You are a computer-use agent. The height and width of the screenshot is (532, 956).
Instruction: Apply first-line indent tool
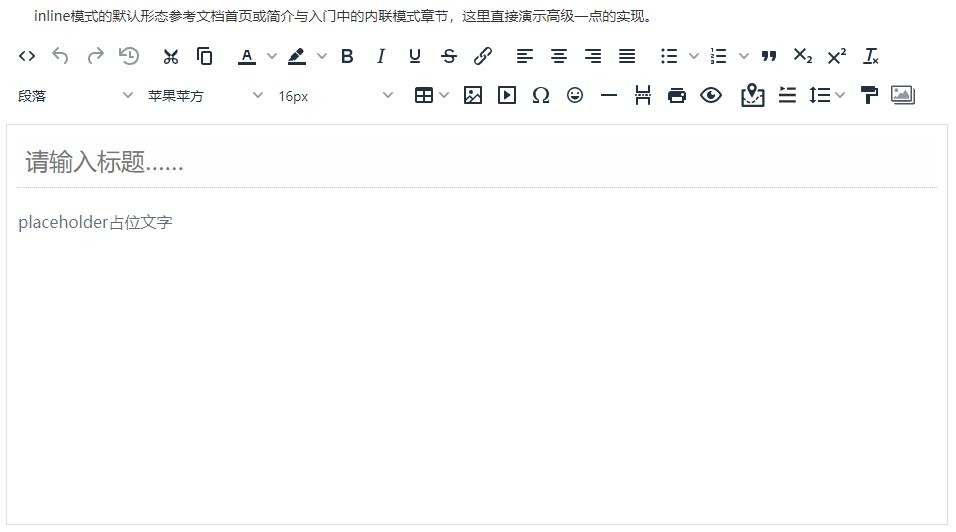787,96
